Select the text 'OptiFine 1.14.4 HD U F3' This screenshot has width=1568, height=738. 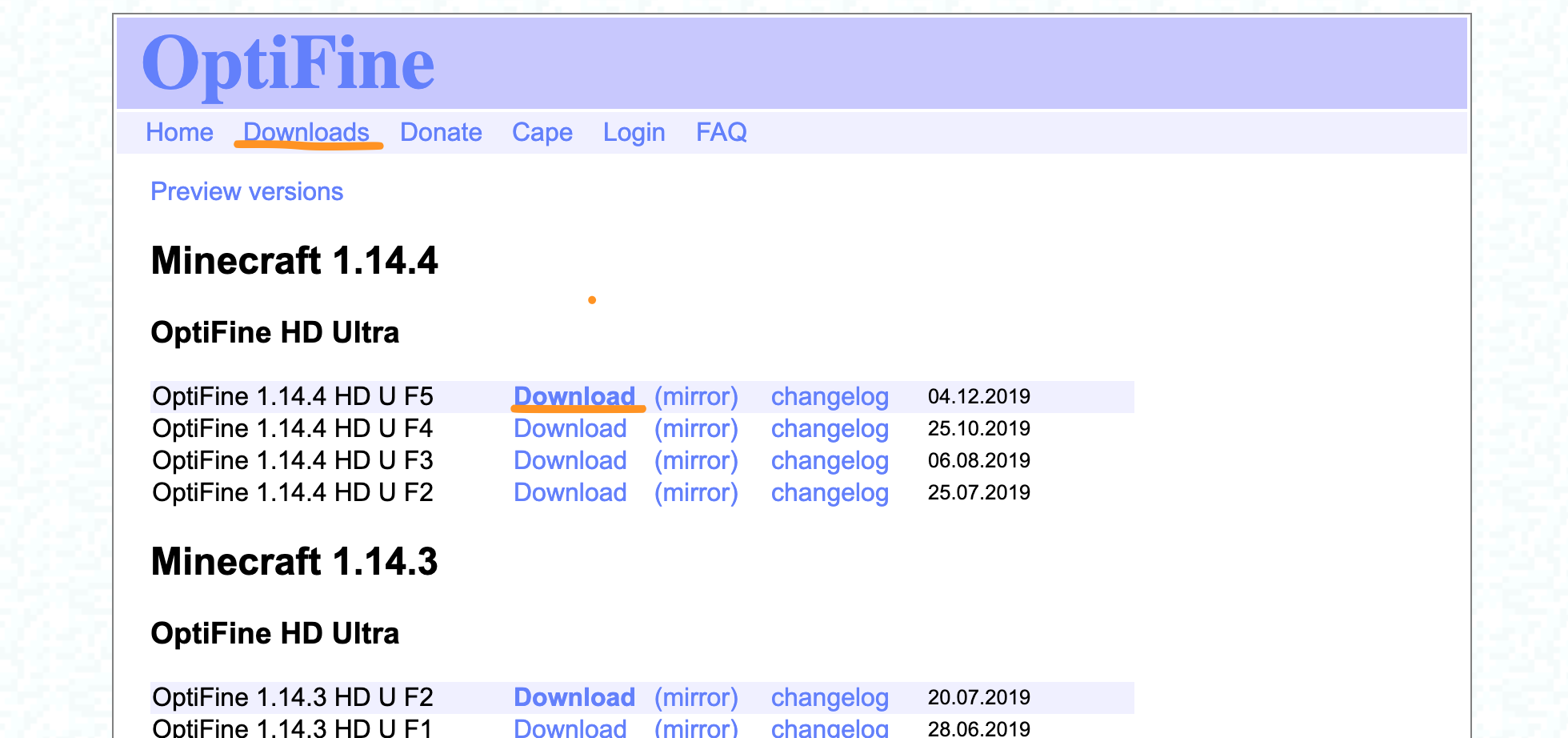click(293, 460)
